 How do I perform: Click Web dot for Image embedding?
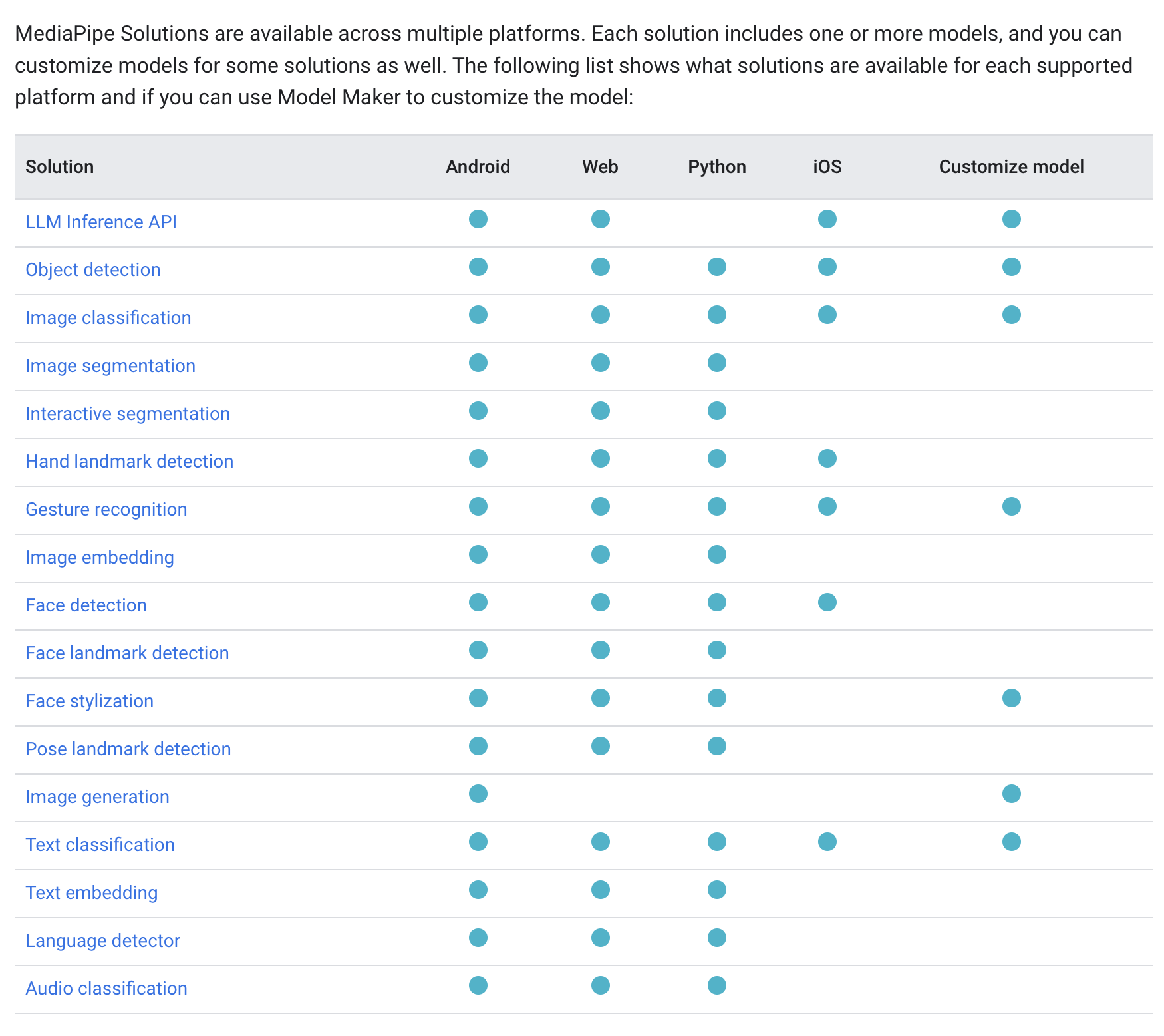pos(601,554)
